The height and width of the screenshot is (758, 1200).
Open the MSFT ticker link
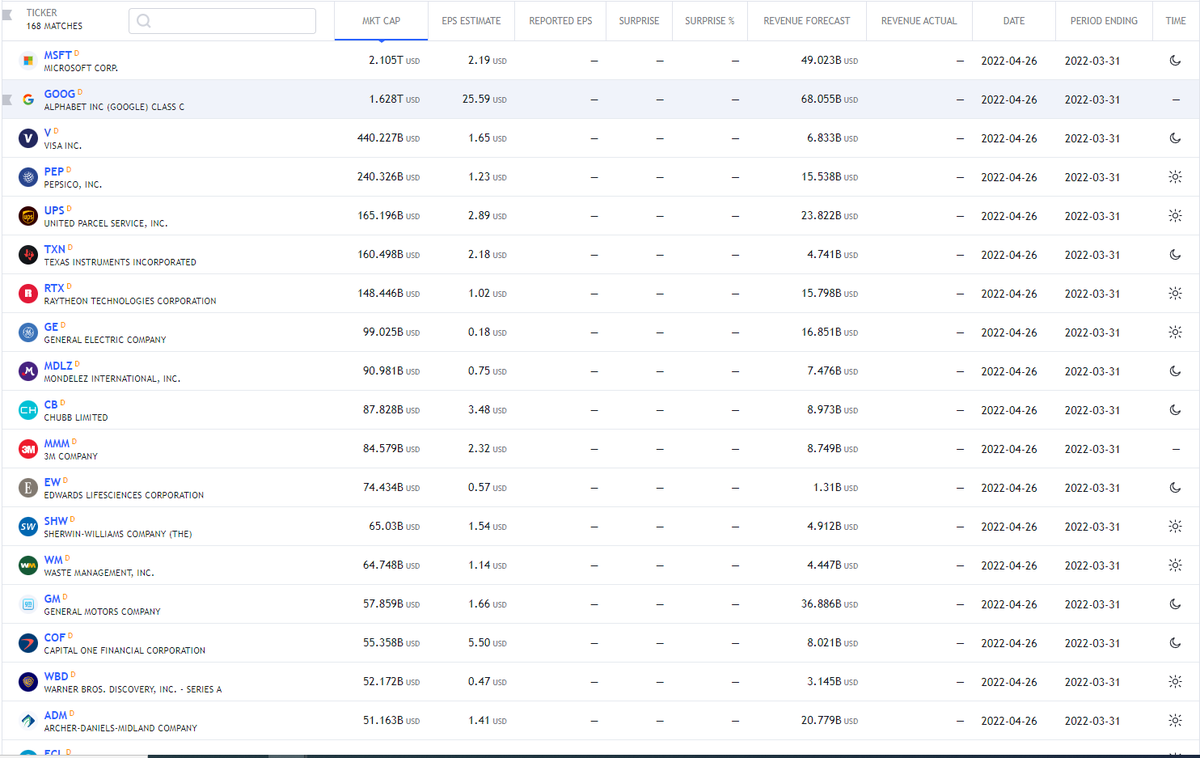pyautogui.click(x=58, y=55)
